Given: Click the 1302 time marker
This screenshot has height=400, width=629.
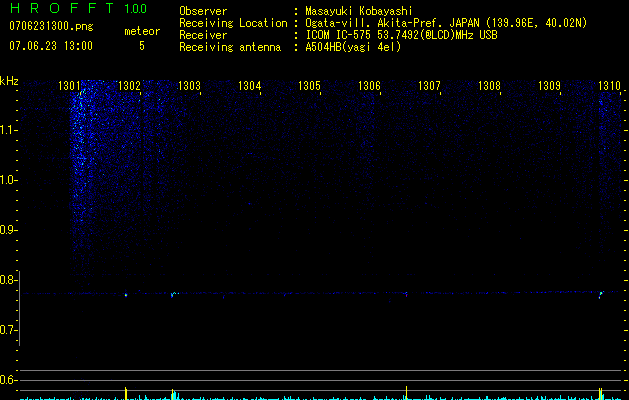Looking at the screenshot, I should [x=129, y=86].
